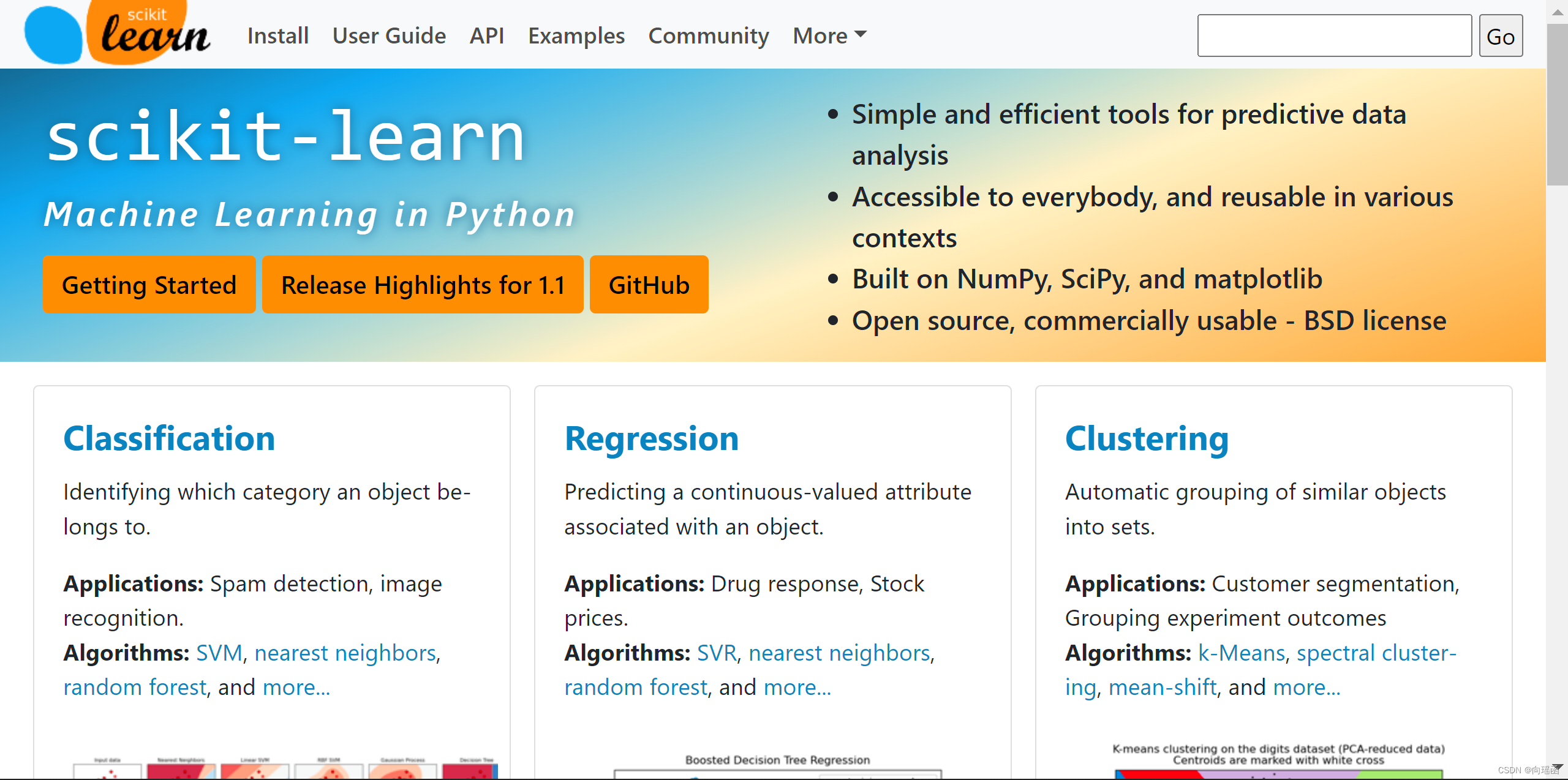Click the GitHub button
This screenshot has width=1568, height=780.
pos(649,285)
